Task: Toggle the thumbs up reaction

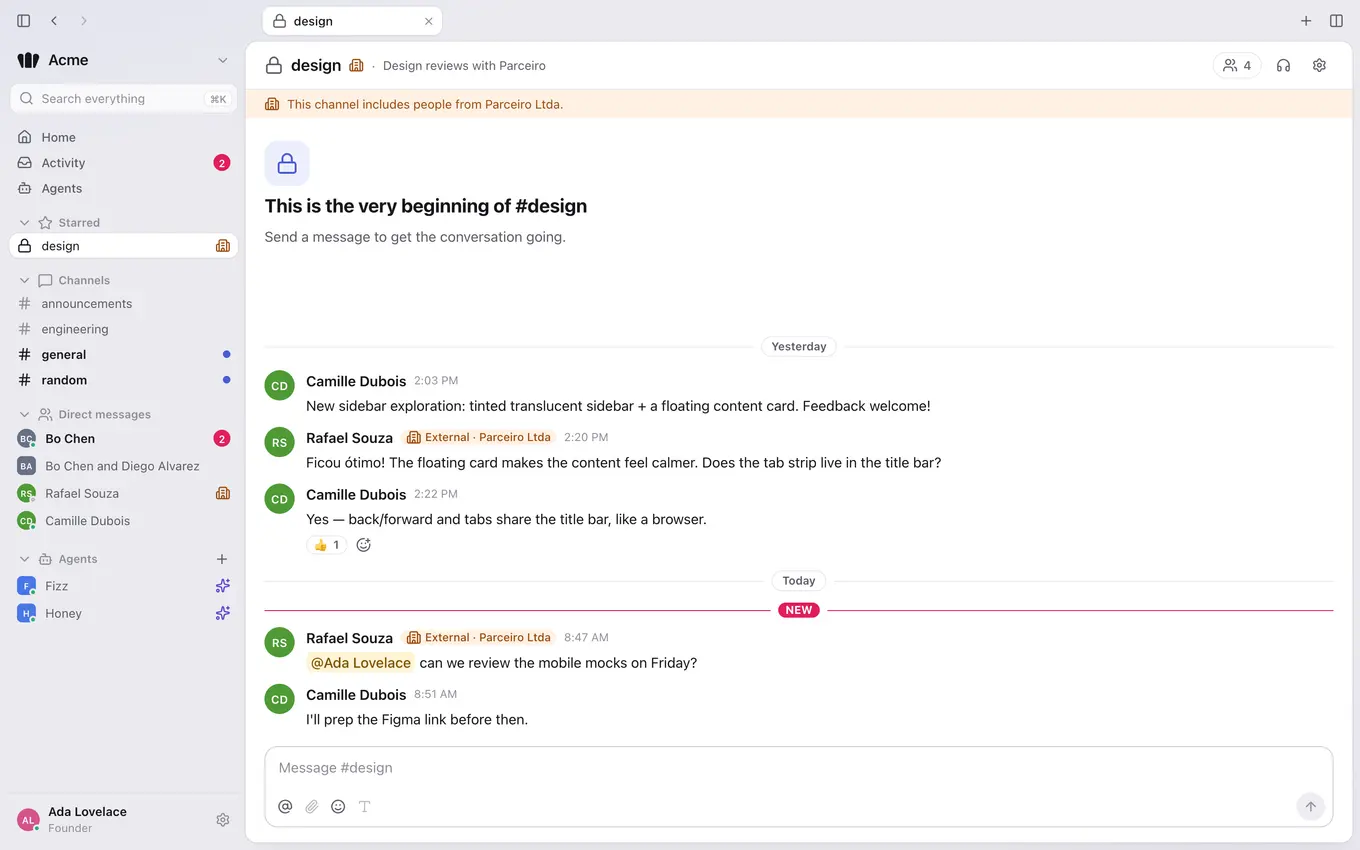Action: [x=326, y=545]
